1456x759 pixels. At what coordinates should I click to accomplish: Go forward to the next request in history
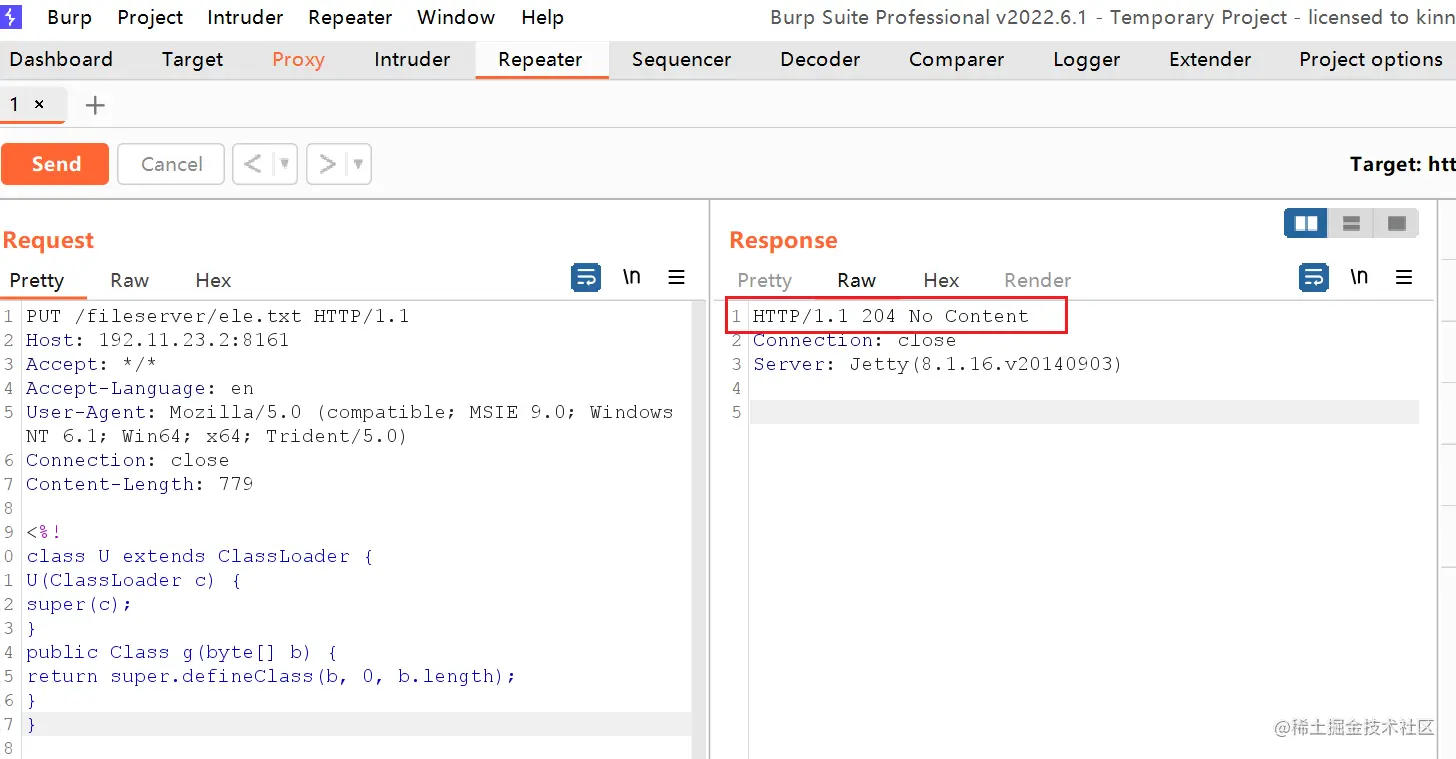point(327,164)
